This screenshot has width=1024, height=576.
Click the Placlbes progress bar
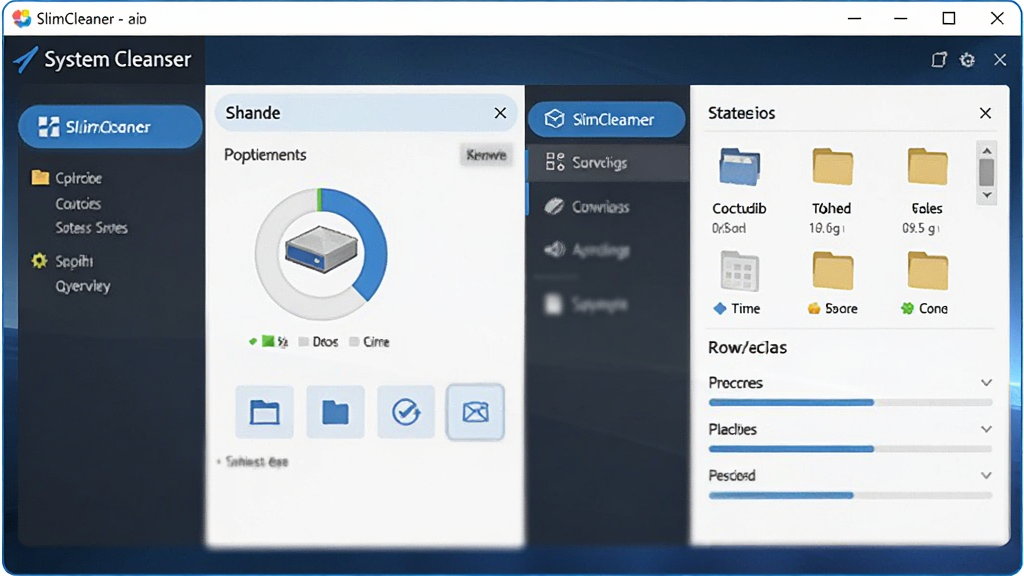pos(850,449)
